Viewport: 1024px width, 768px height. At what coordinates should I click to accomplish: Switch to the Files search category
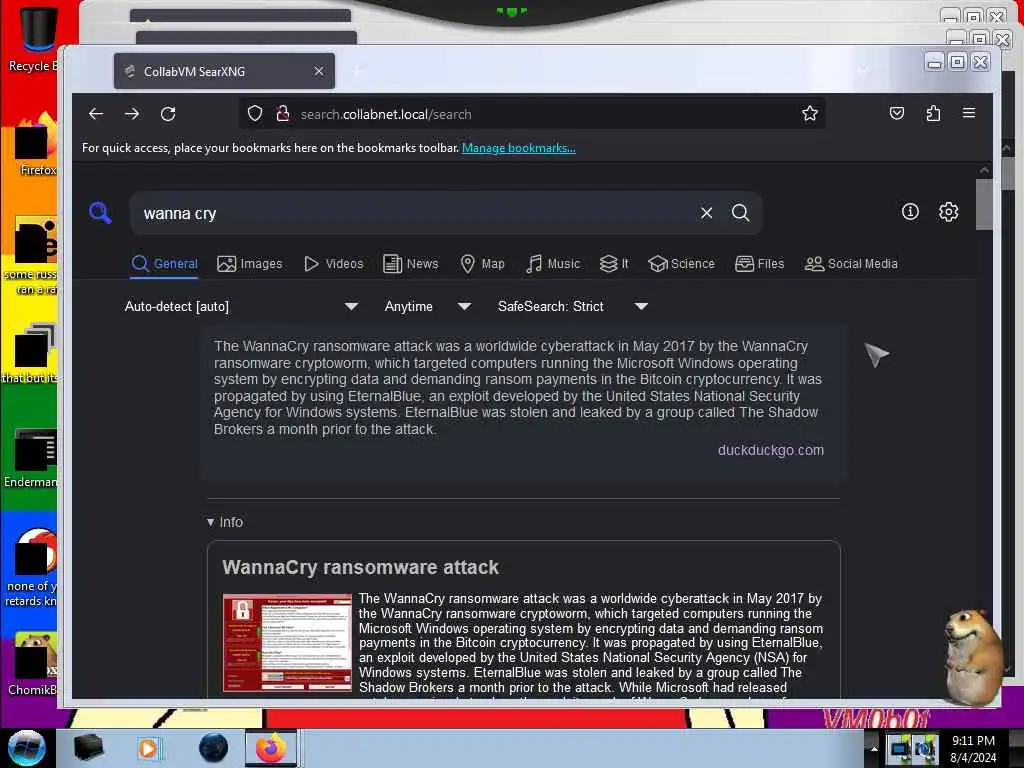(760, 264)
